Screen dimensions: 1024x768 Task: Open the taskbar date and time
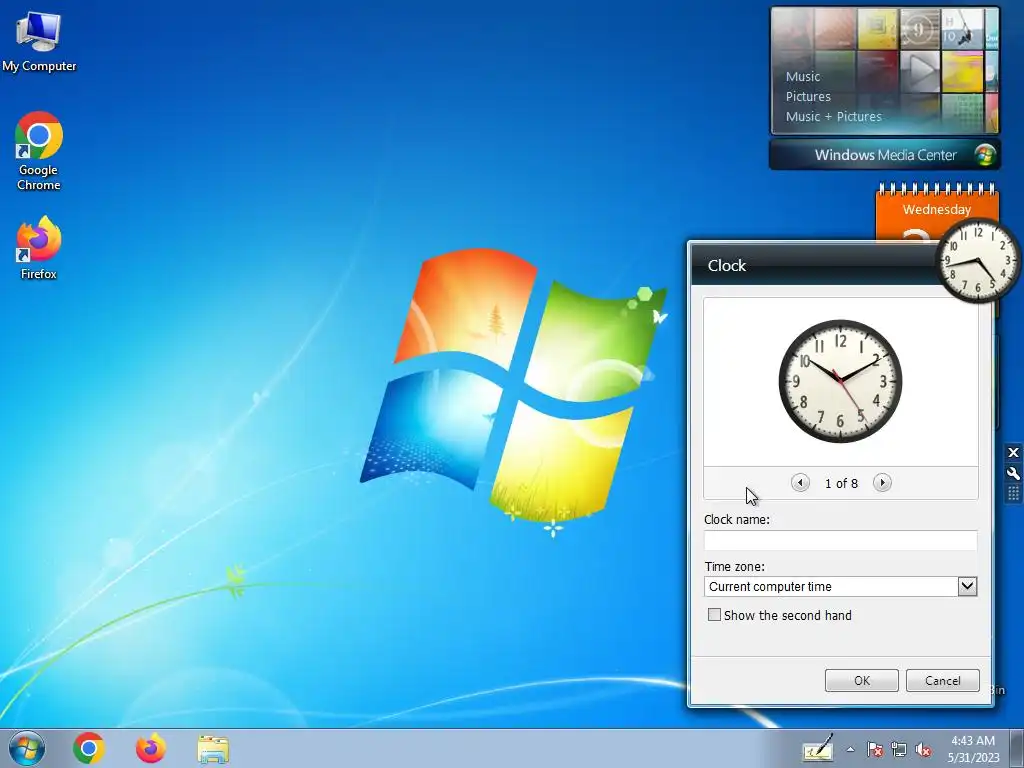click(x=973, y=749)
